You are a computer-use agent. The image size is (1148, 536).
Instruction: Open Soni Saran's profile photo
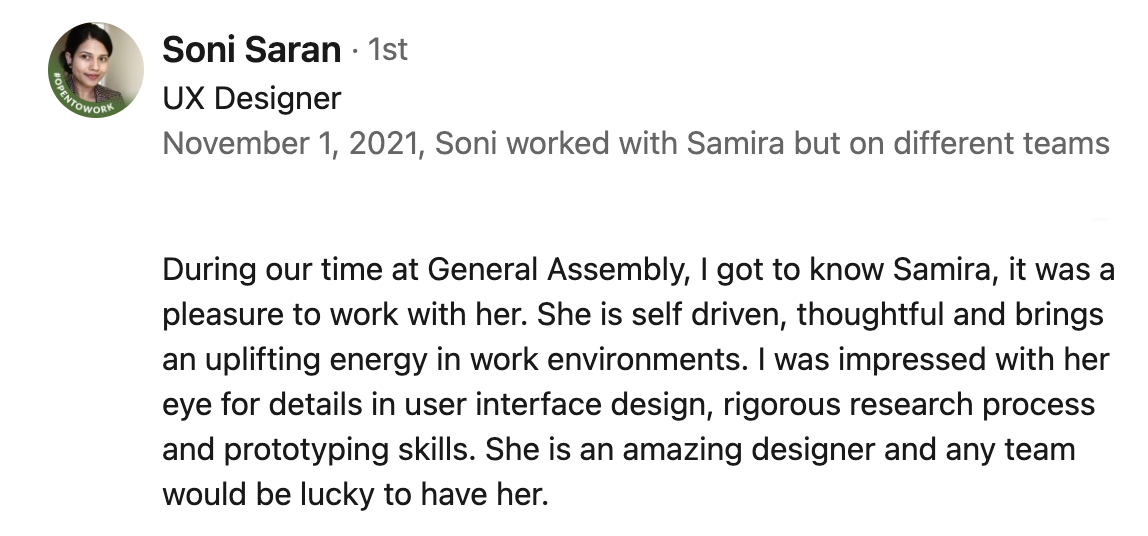pos(96,70)
